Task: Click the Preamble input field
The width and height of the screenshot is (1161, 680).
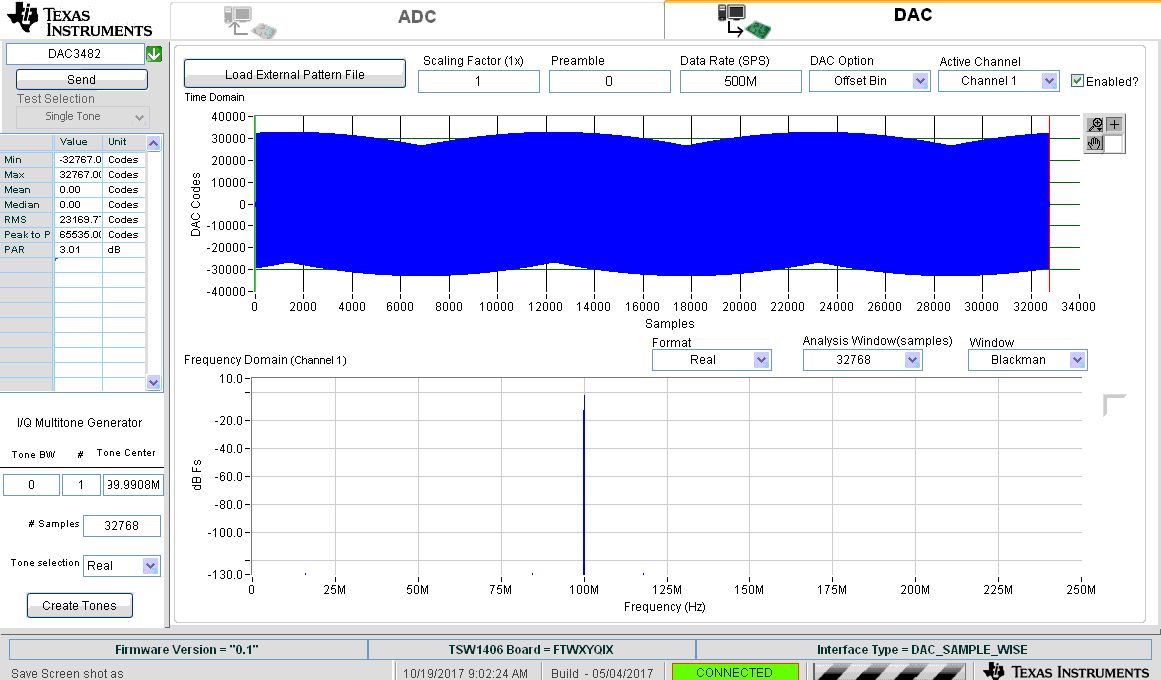Action: pyautogui.click(x=609, y=81)
